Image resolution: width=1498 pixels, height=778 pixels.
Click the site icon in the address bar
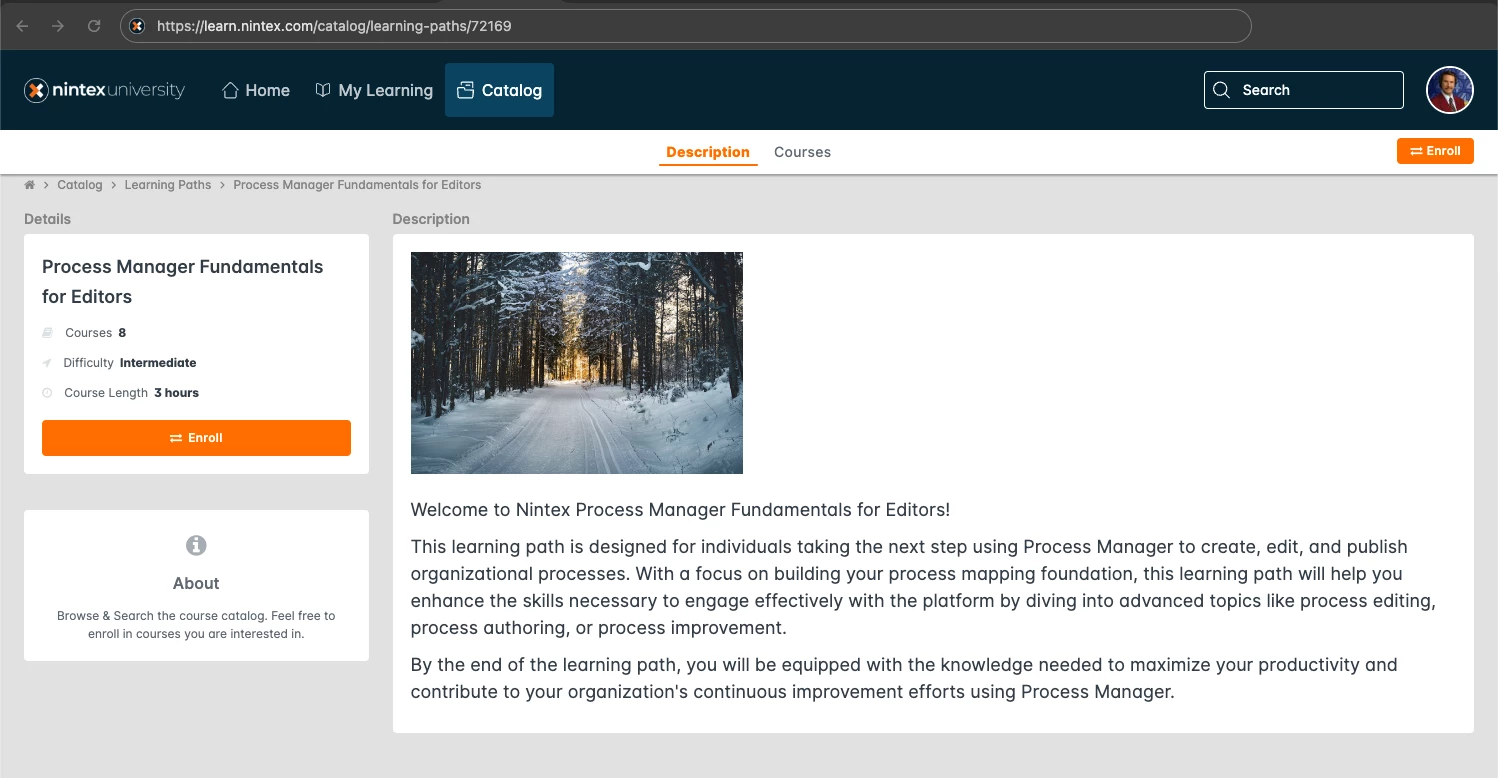click(x=137, y=26)
